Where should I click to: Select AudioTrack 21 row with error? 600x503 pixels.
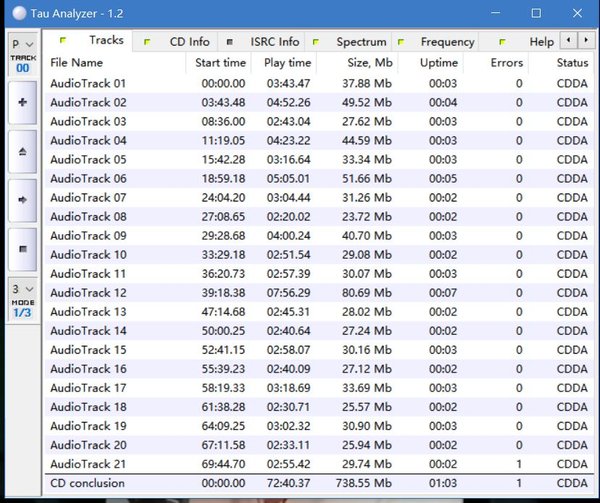click(x=88, y=464)
